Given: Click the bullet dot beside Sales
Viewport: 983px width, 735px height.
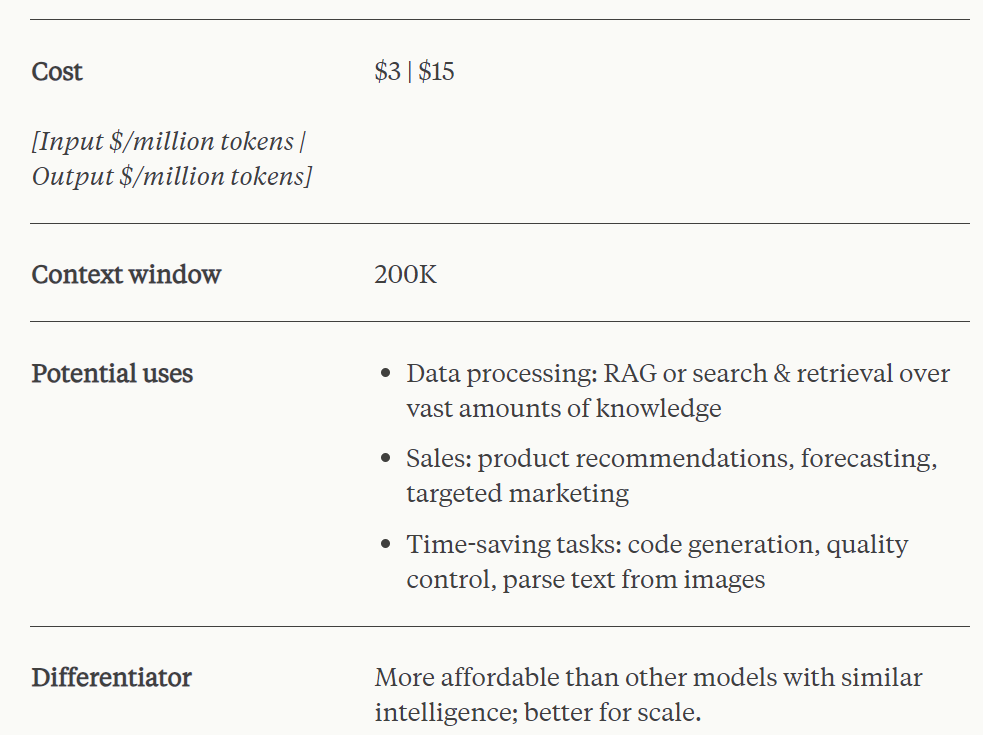Looking at the screenshot, I should coord(386,460).
